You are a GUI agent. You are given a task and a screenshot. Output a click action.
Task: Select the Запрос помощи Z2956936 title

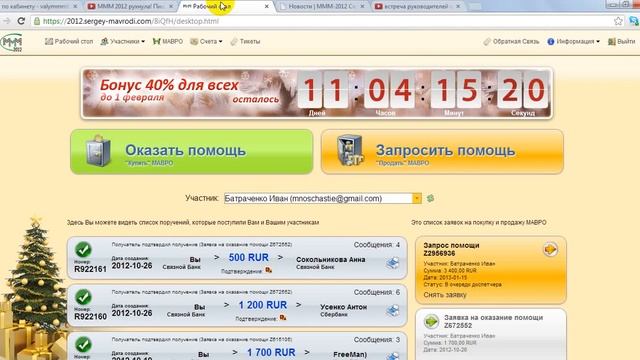click(x=451, y=249)
